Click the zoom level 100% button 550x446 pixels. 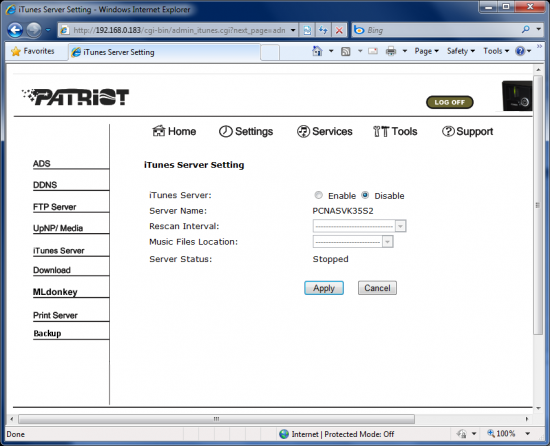(501, 434)
